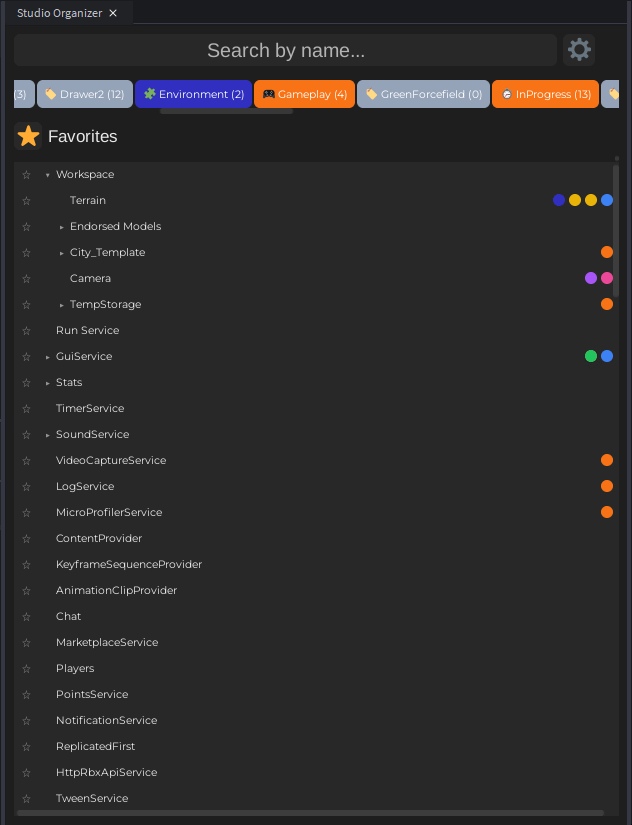
Task: Open the InProgress (13) tag filter
Action: 545,94
